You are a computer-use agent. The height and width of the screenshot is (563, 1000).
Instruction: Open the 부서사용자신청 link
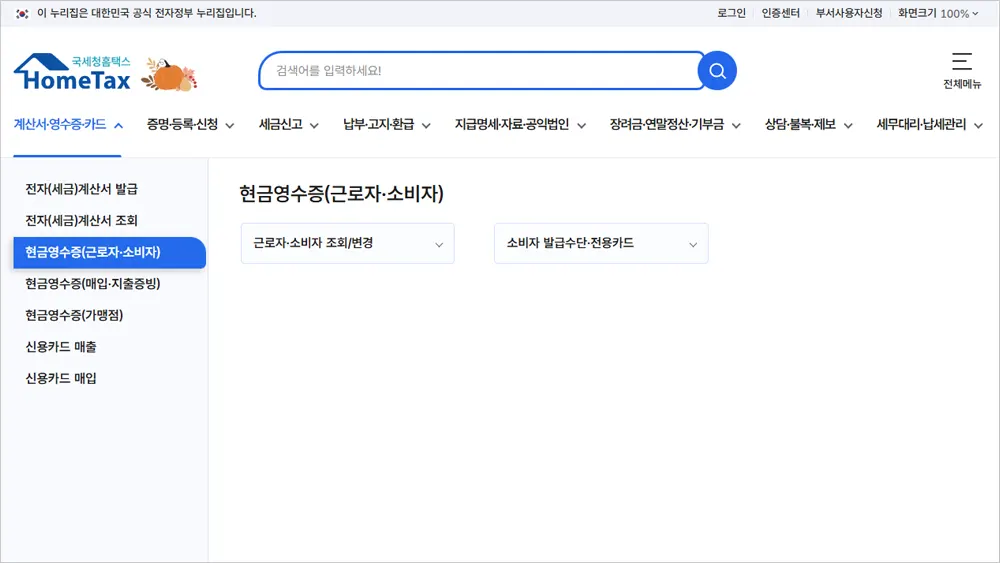pos(849,13)
